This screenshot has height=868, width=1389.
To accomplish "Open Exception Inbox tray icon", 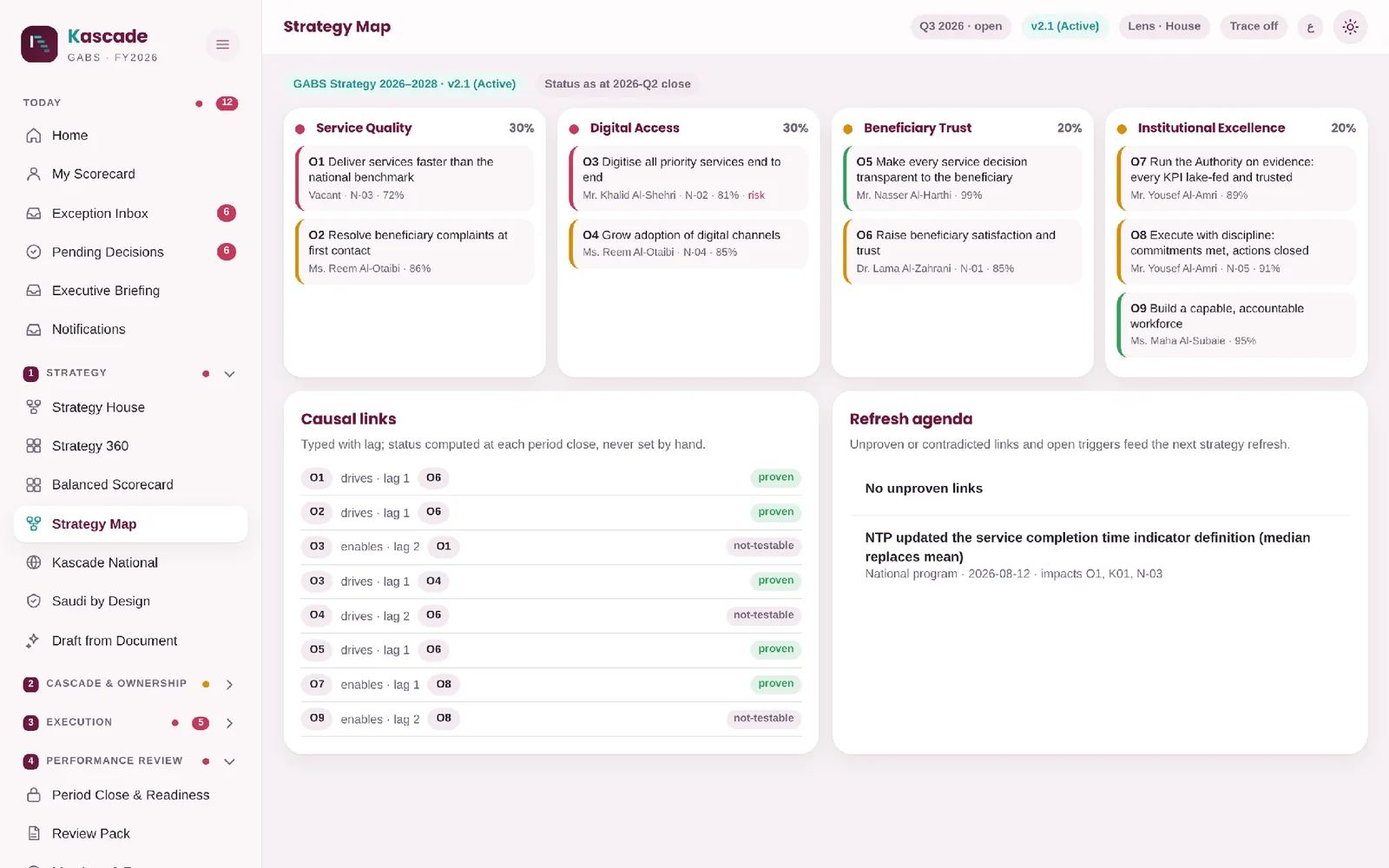I will coord(34,213).
